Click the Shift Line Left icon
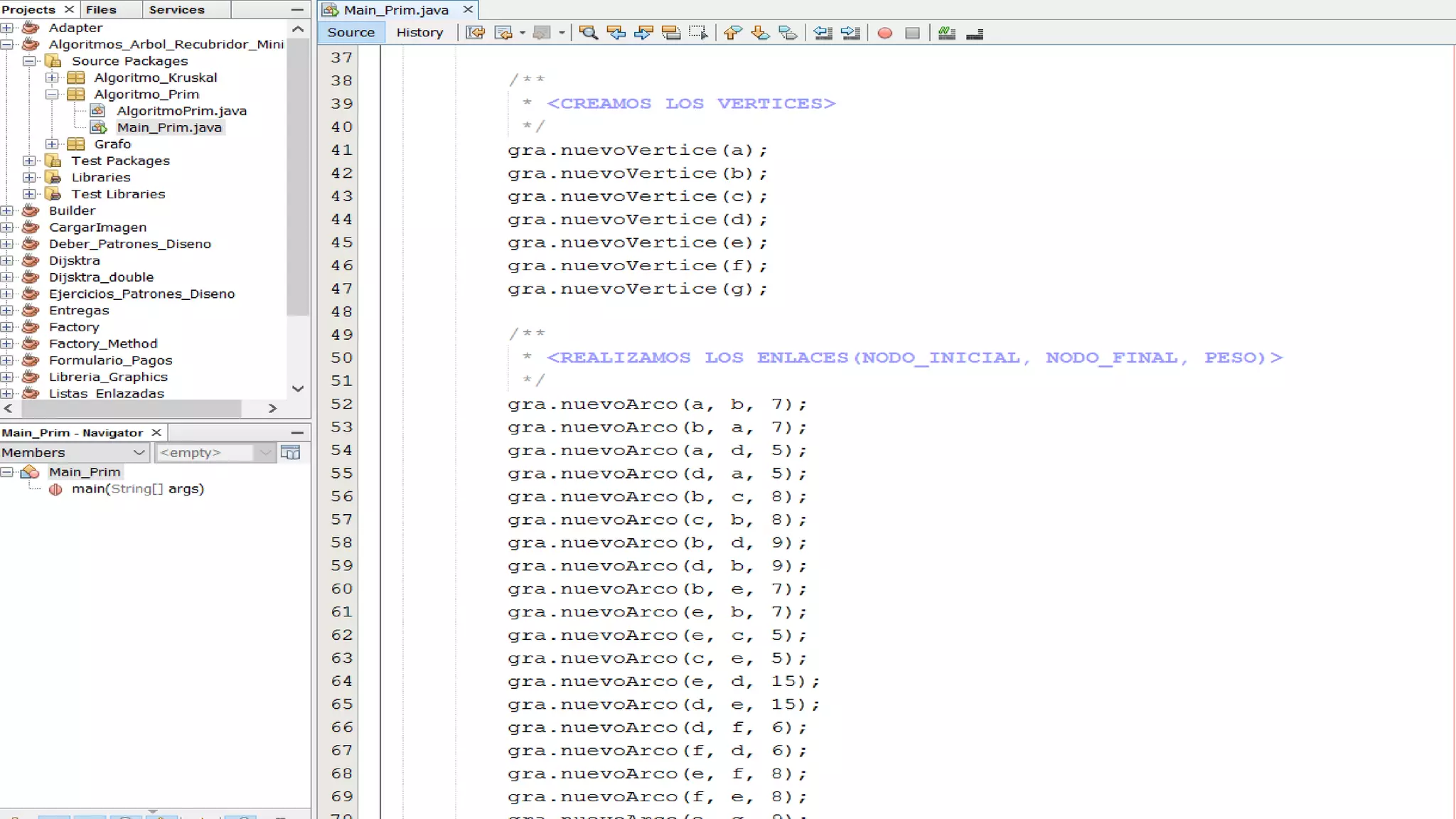The image size is (1456, 819). 823,33
